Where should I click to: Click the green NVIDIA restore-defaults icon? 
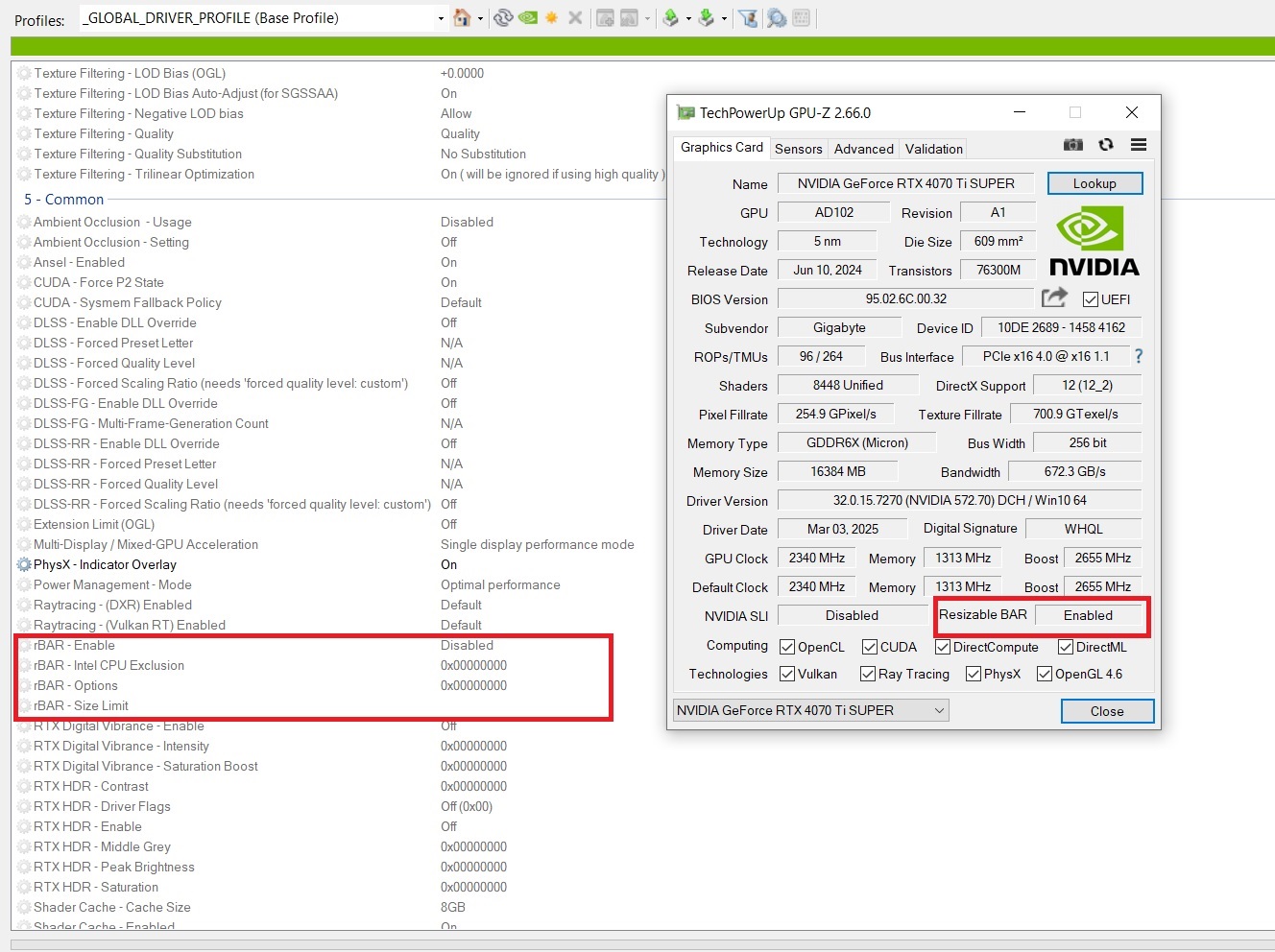[527, 17]
